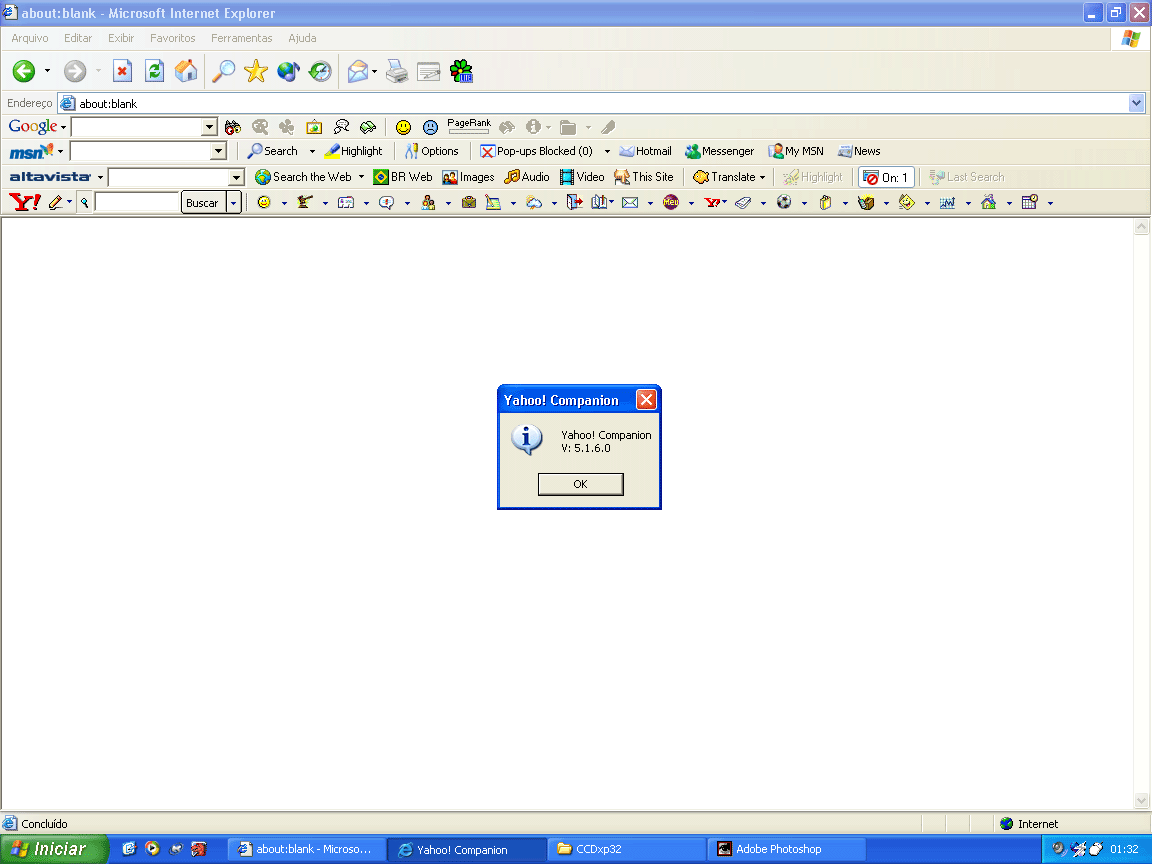Go to the Home page icon

pos(186,71)
